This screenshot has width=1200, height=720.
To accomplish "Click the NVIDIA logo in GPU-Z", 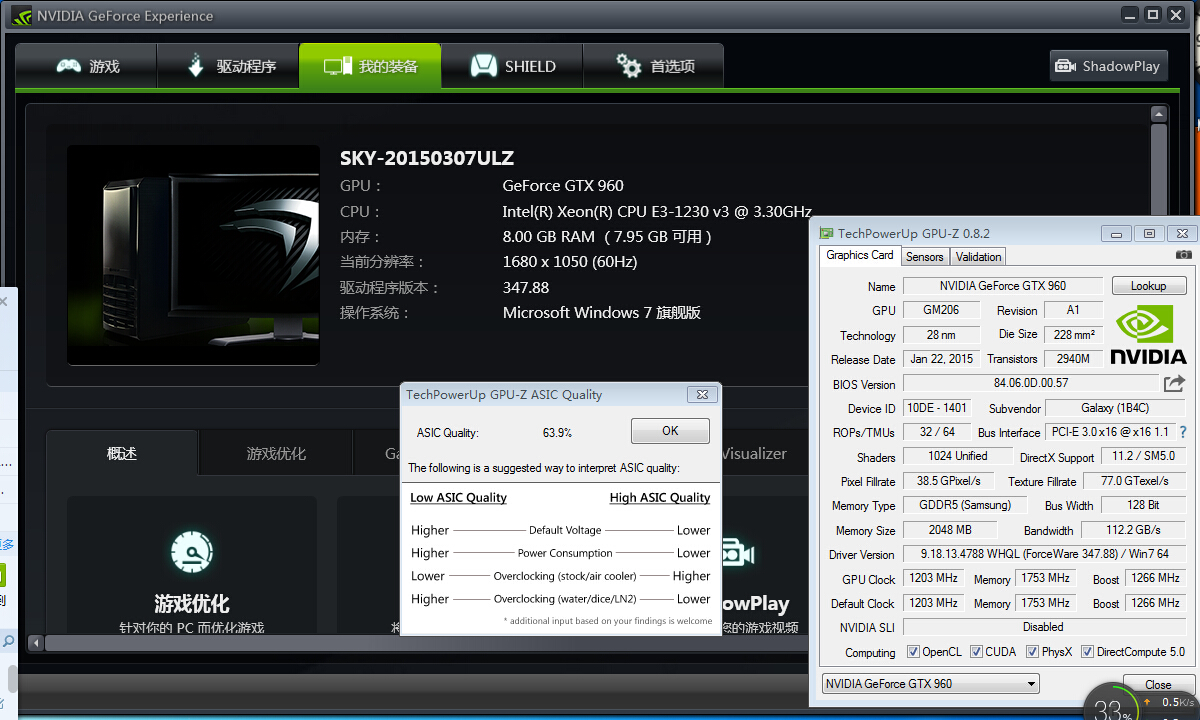I will pos(1148,334).
